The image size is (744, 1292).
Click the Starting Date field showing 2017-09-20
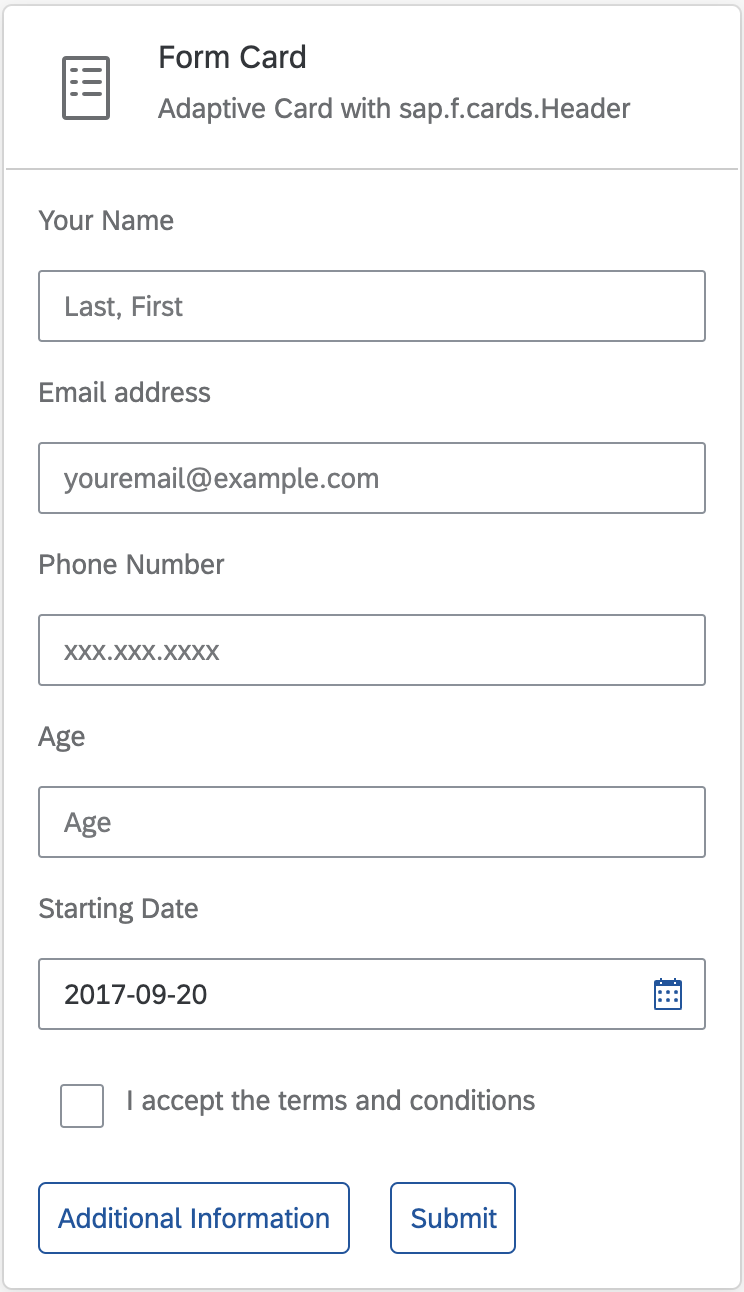(372, 994)
